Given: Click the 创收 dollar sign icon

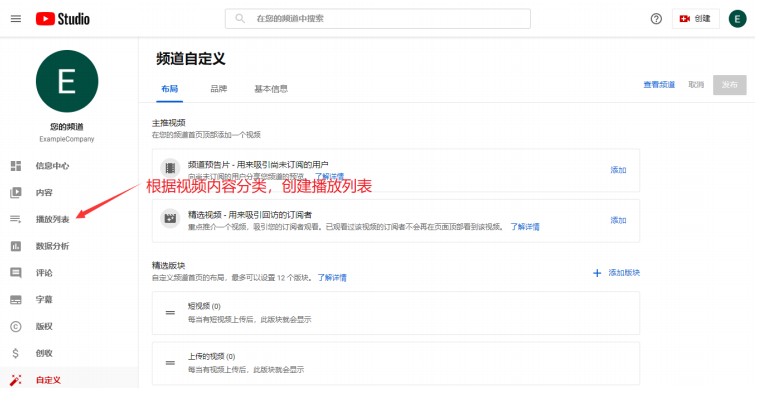Looking at the screenshot, I should (x=16, y=353).
